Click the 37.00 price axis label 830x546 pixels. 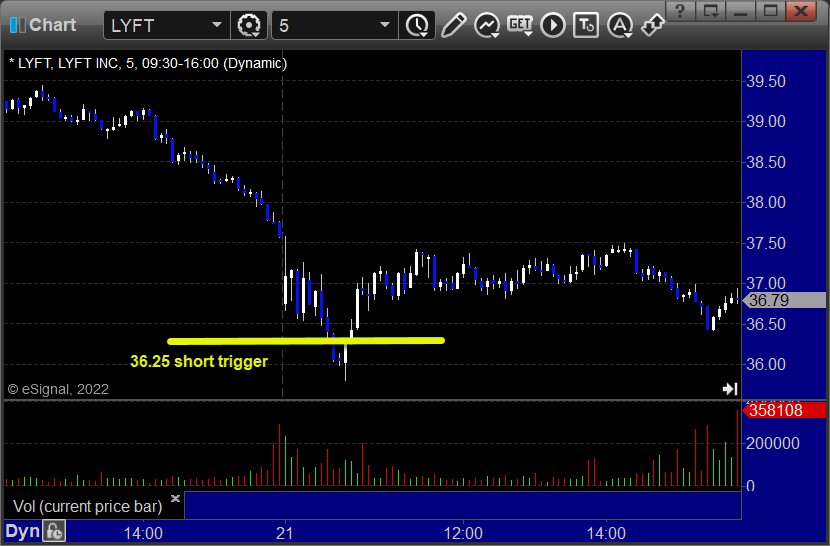pos(766,283)
